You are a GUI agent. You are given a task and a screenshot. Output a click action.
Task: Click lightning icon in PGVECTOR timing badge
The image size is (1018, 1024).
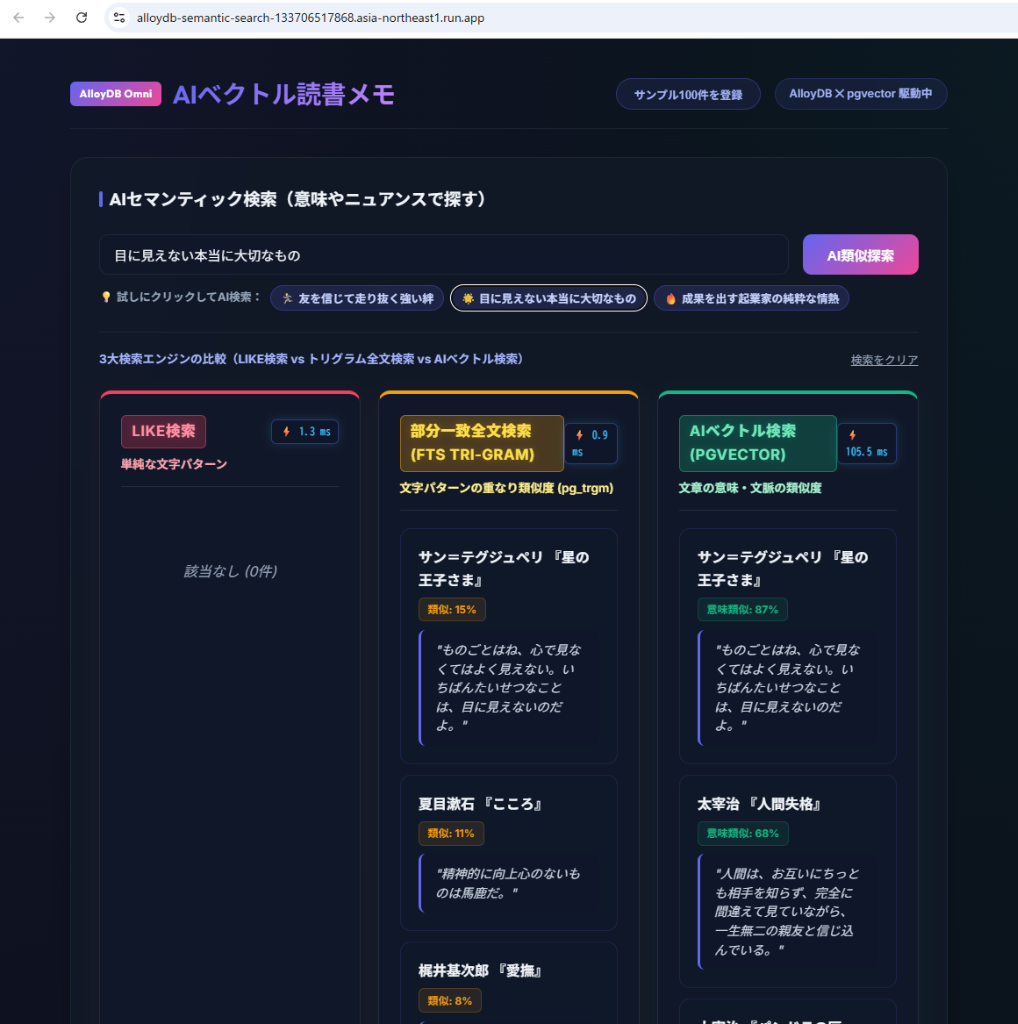pos(853,435)
